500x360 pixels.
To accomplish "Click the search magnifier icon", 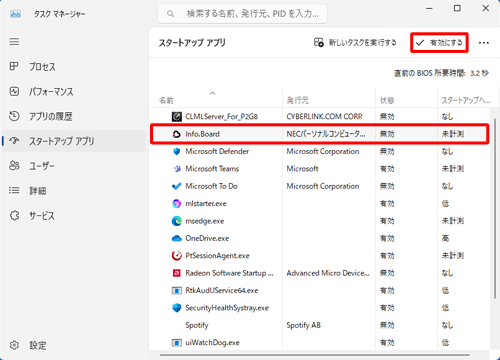I will coord(170,14).
